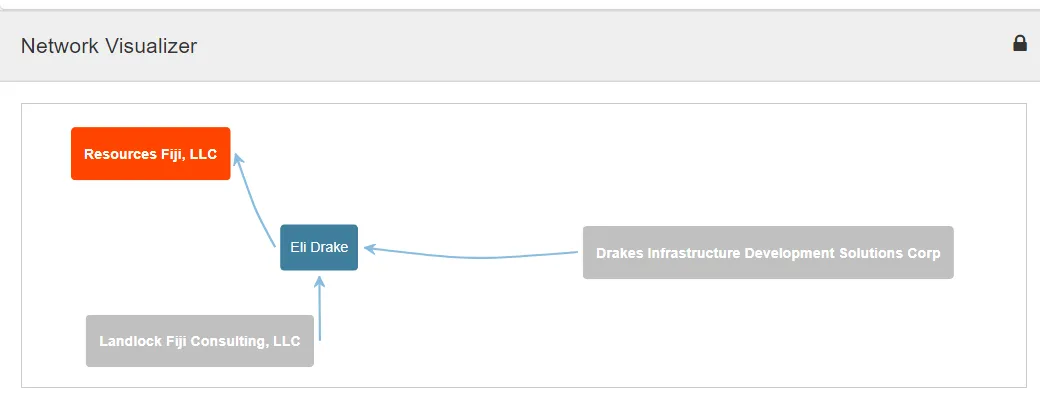Click the arrowhead pointing at Resources Fiji, LLC
The image size is (1040, 406).
[238, 160]
